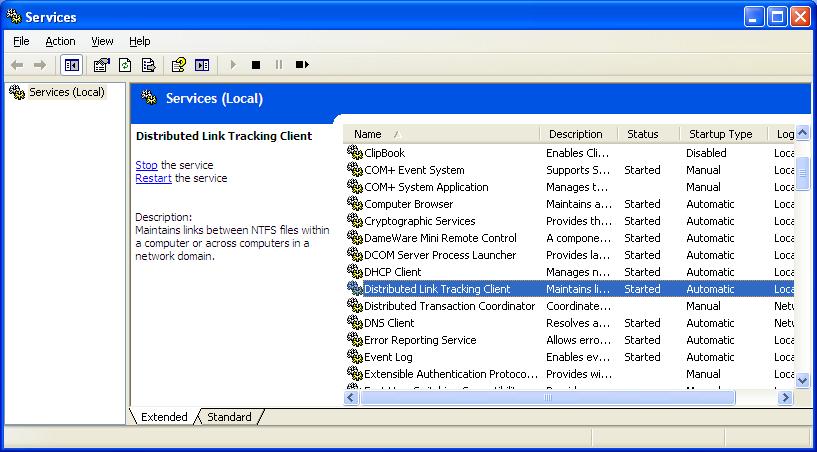The width and height of the screenshot is (817, 452).
Task: Minimize the Services window
Action: (752, 17)
